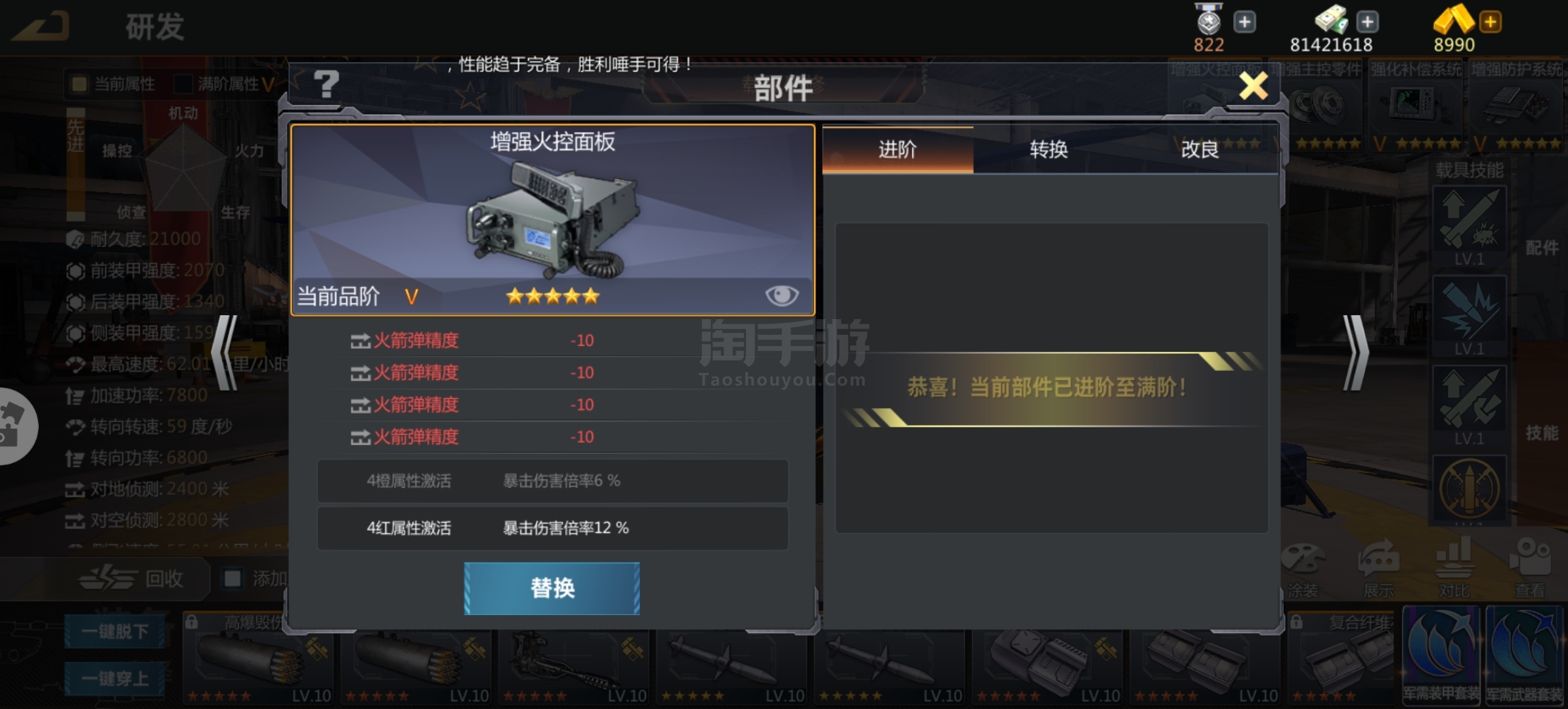Switch to the 转换 tab
Image resolution: width=1568 pixels, height=709 pixels.
(x=1049, y=150)
